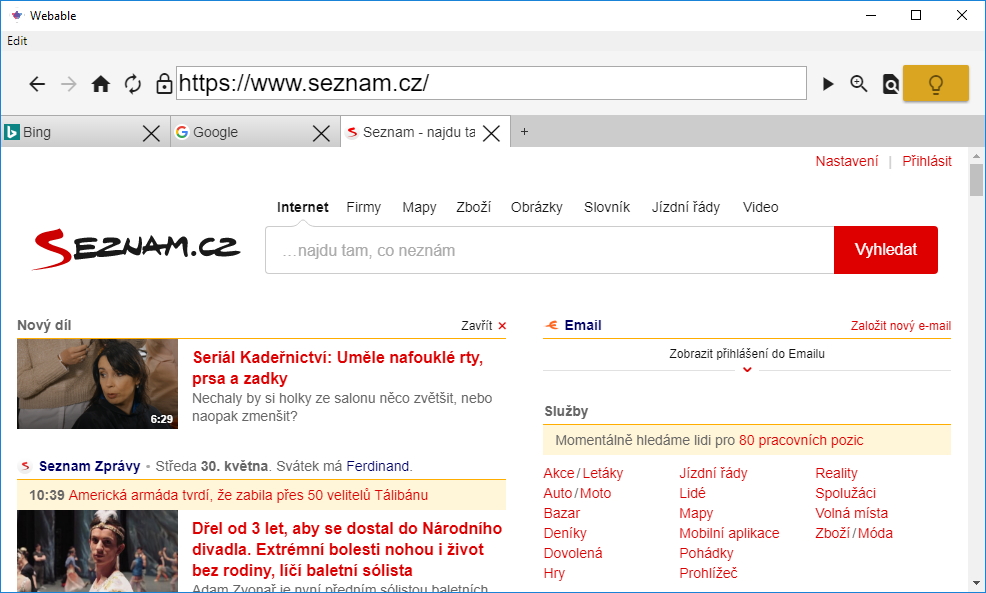Close the Seznam tab
986x593 pixels.
click(491, 133)
